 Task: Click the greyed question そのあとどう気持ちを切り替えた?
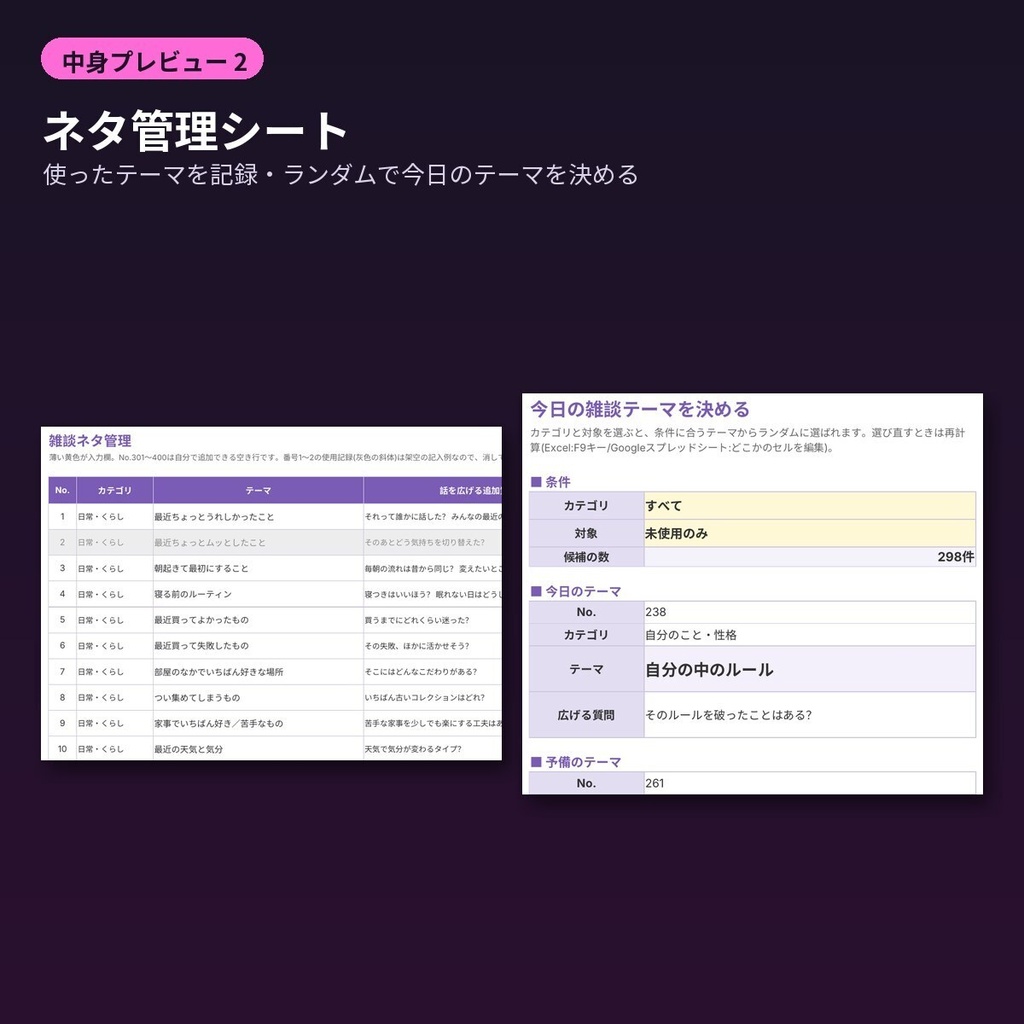(x=424, y=542)
